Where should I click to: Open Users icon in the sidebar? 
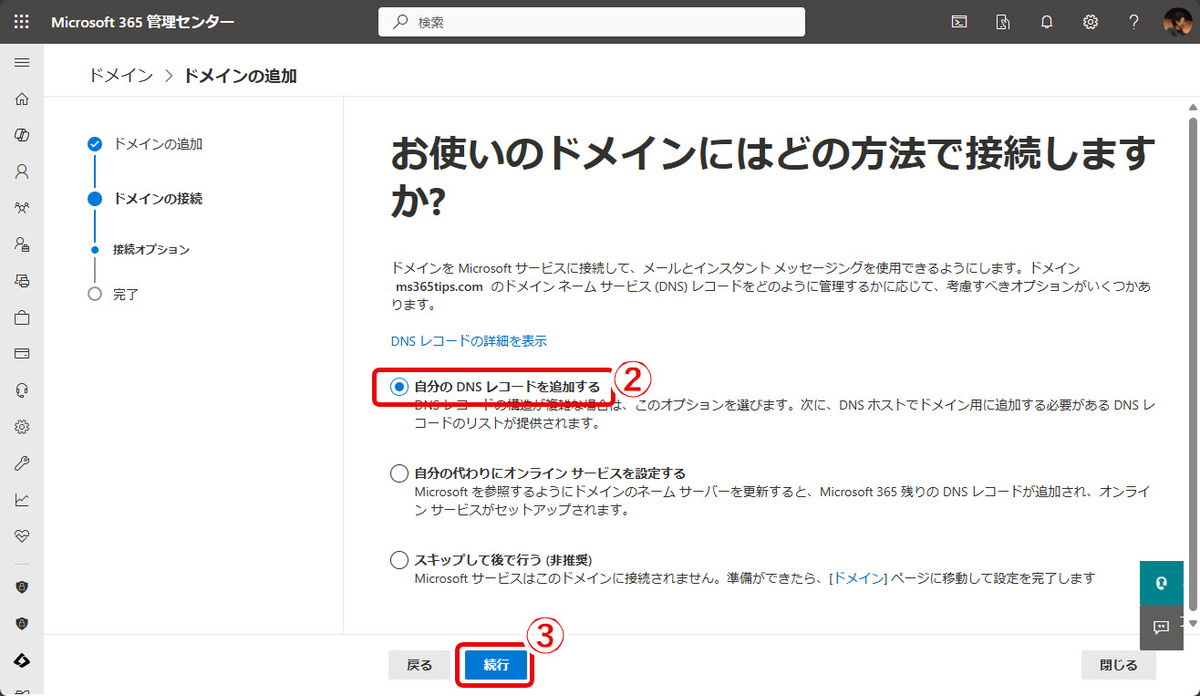22,171
